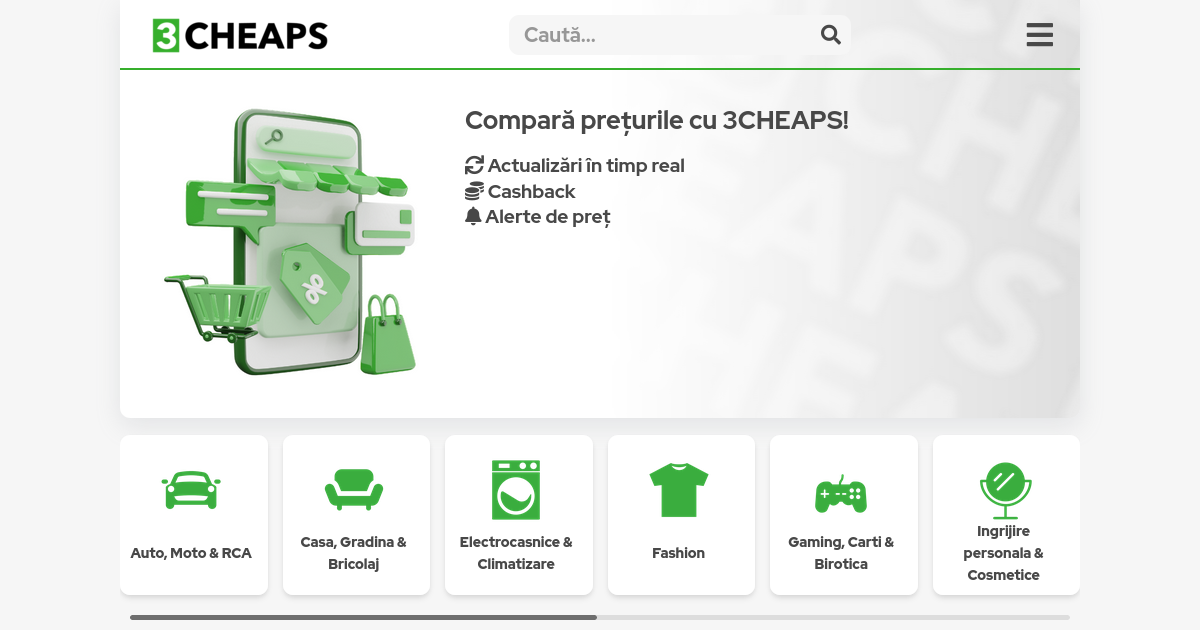Click the car icon for Auto, Moto & RCA
1200x630 pixels.
pos(191,490)
